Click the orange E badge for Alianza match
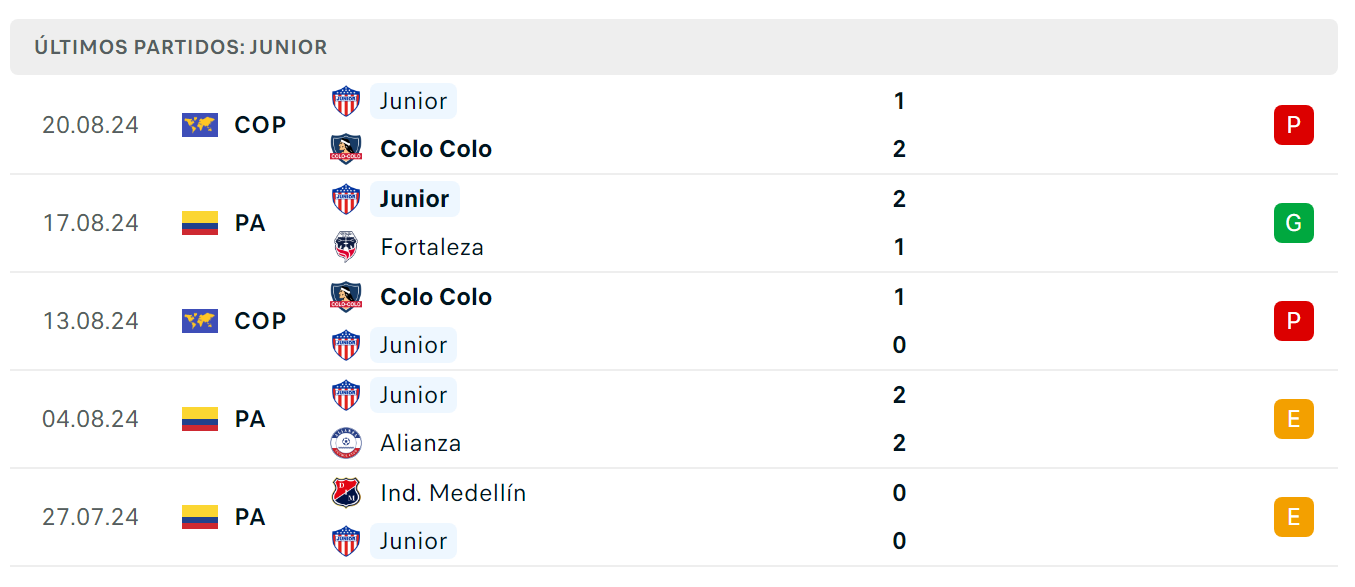 [1293, 419]
